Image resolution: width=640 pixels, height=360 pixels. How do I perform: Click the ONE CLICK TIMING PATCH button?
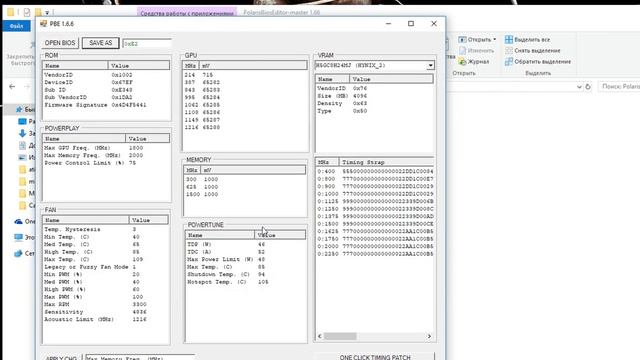(x=375, y=357)
